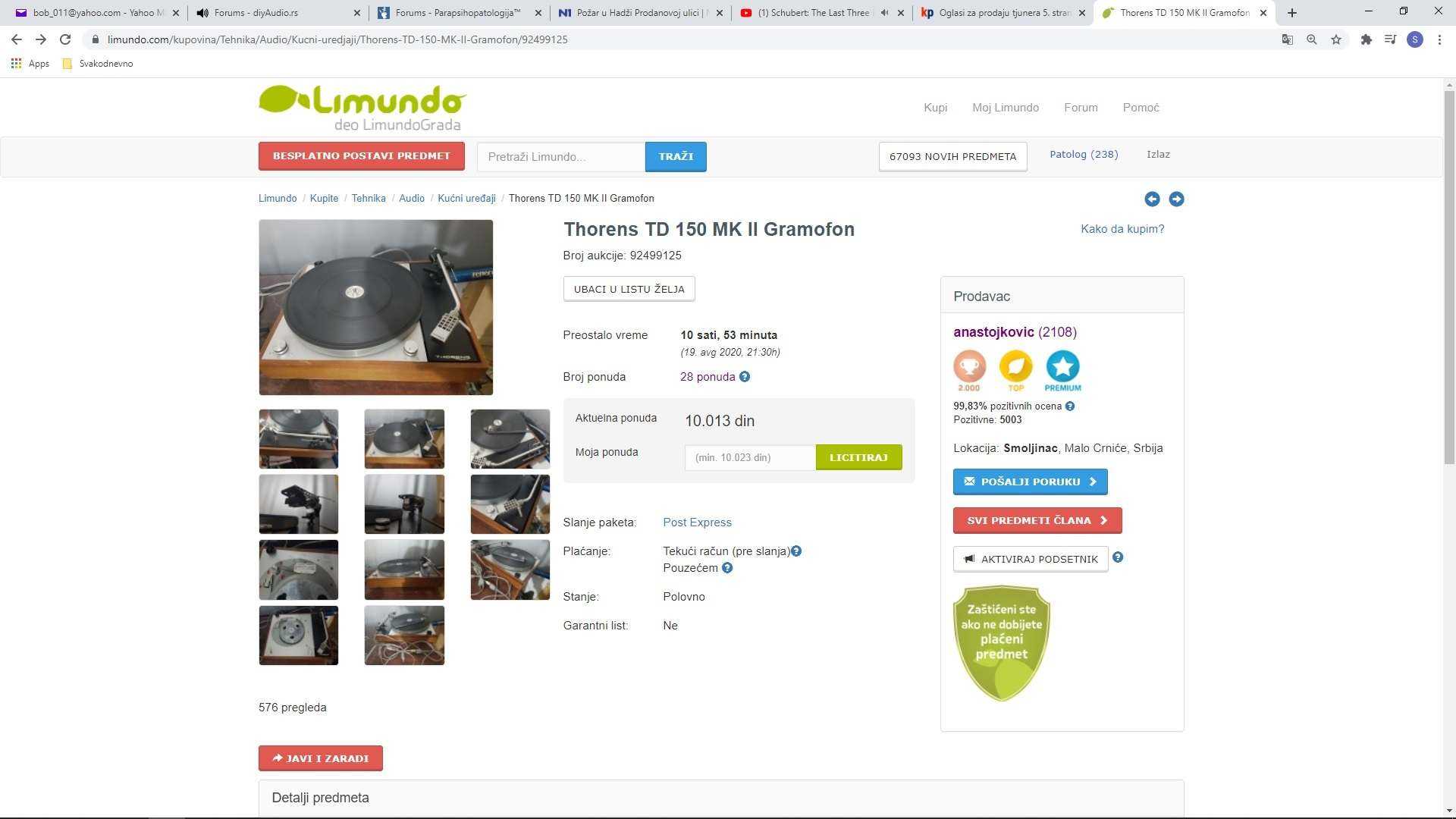
Task: Go to next auction arrow icon
Action: pyautogui.click(x=1176, y=199)
